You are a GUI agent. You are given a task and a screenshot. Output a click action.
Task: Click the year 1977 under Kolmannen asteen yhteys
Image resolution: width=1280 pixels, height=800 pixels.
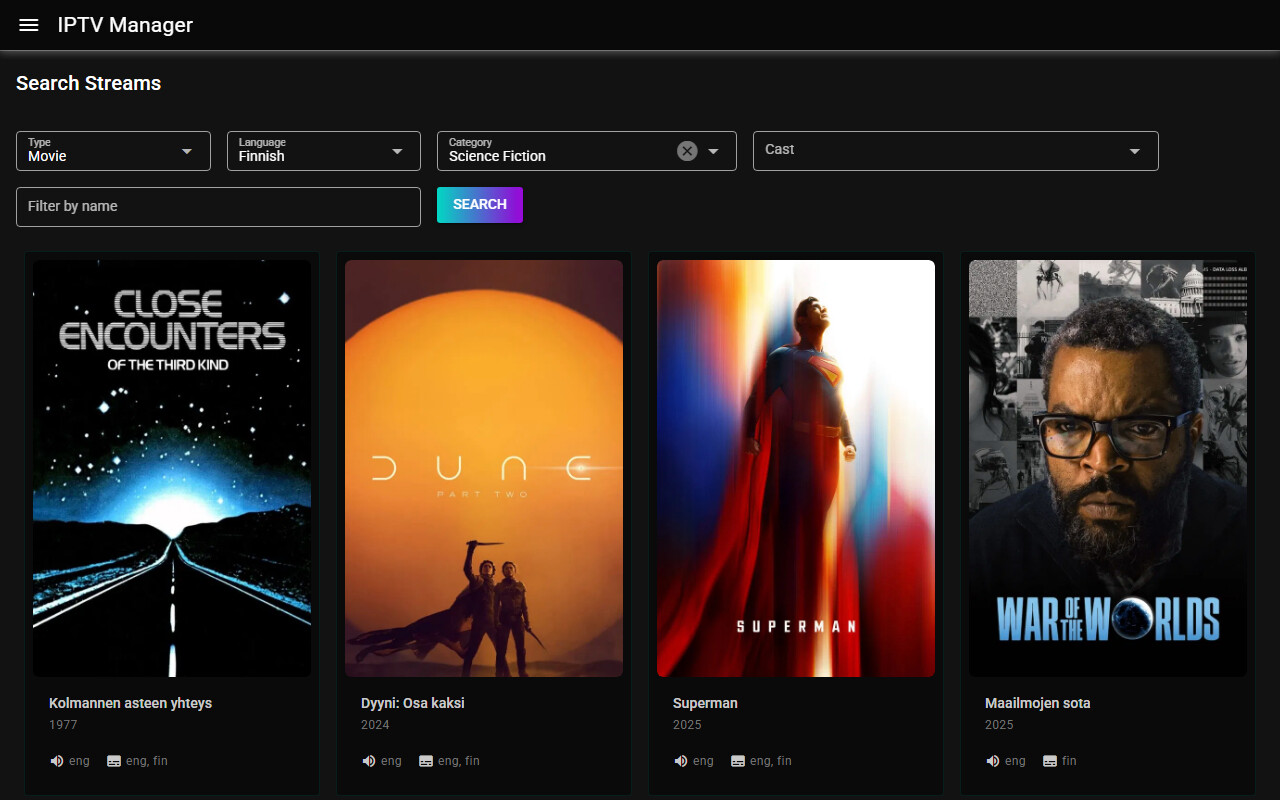63,725
